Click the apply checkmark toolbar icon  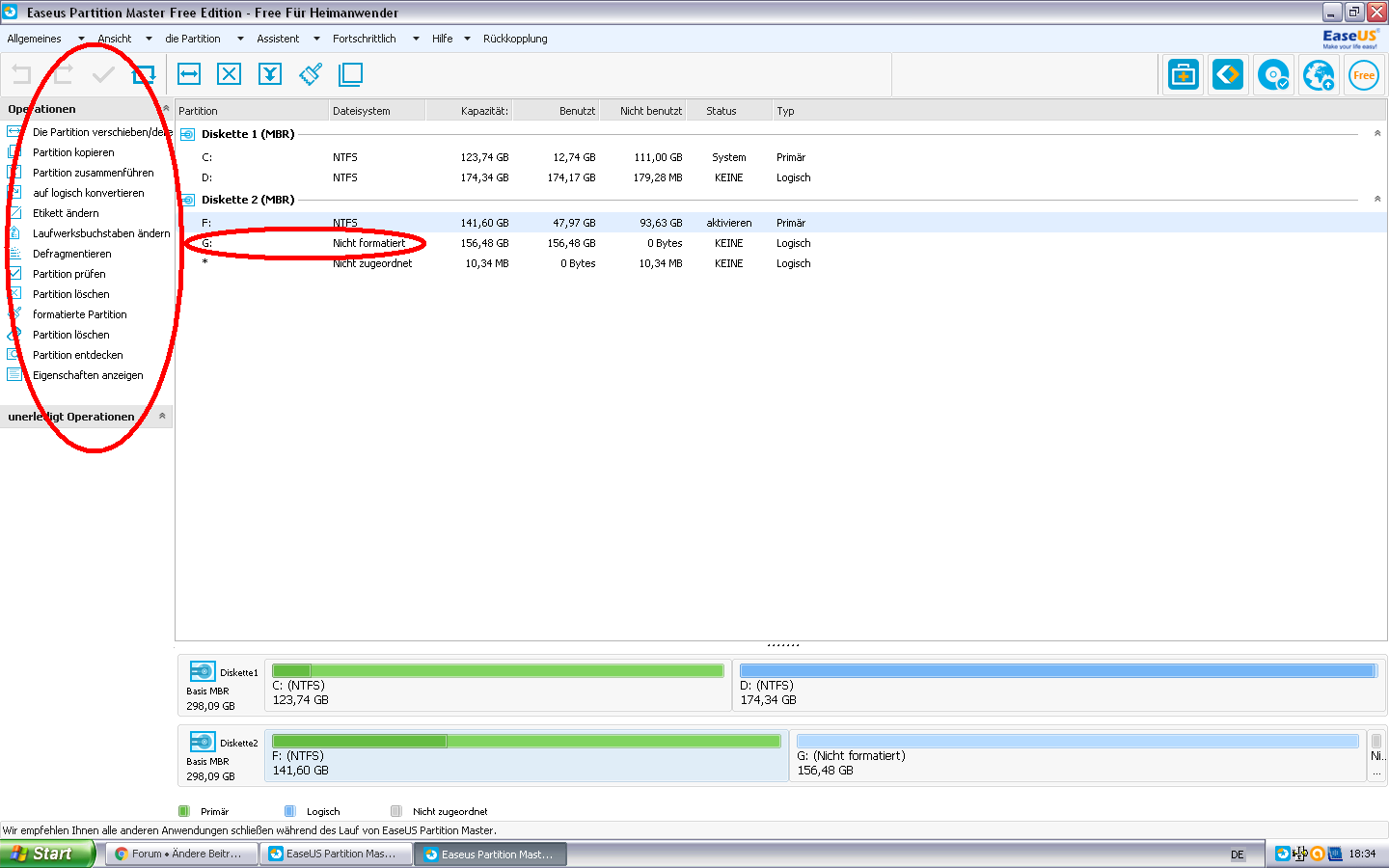click(103, 74)
